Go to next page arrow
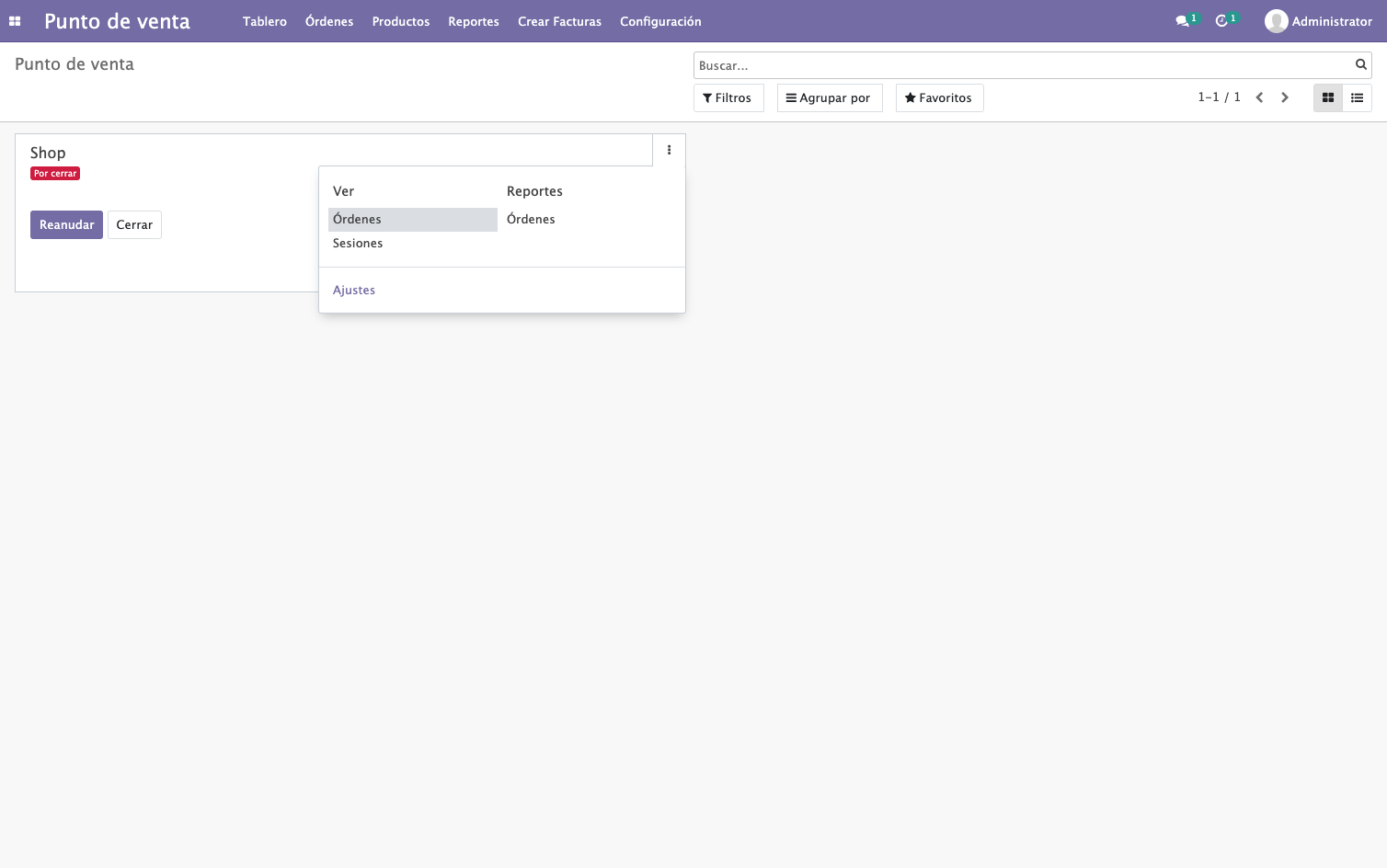1387x868 pixels. point(1285,97)
